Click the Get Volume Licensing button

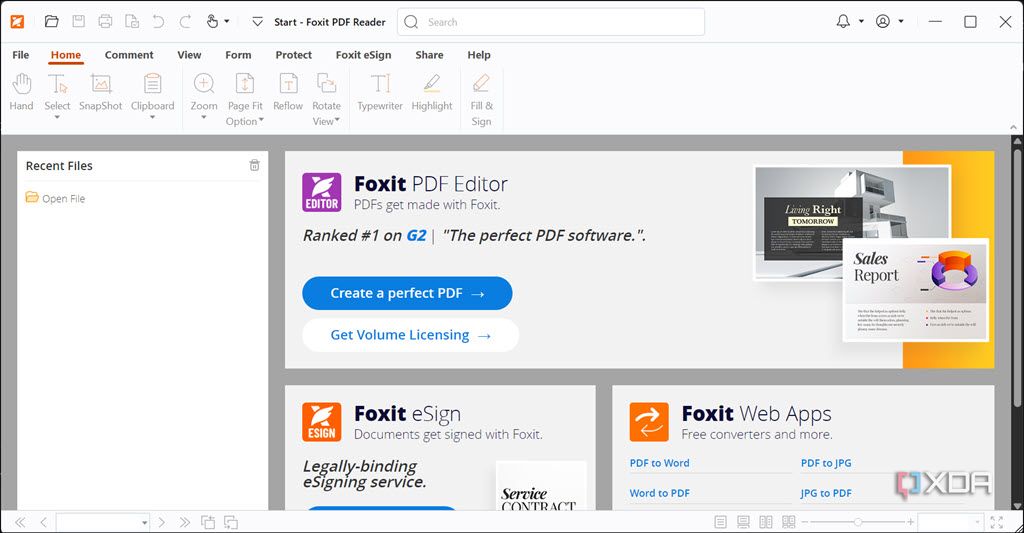(x=411, y=335)
